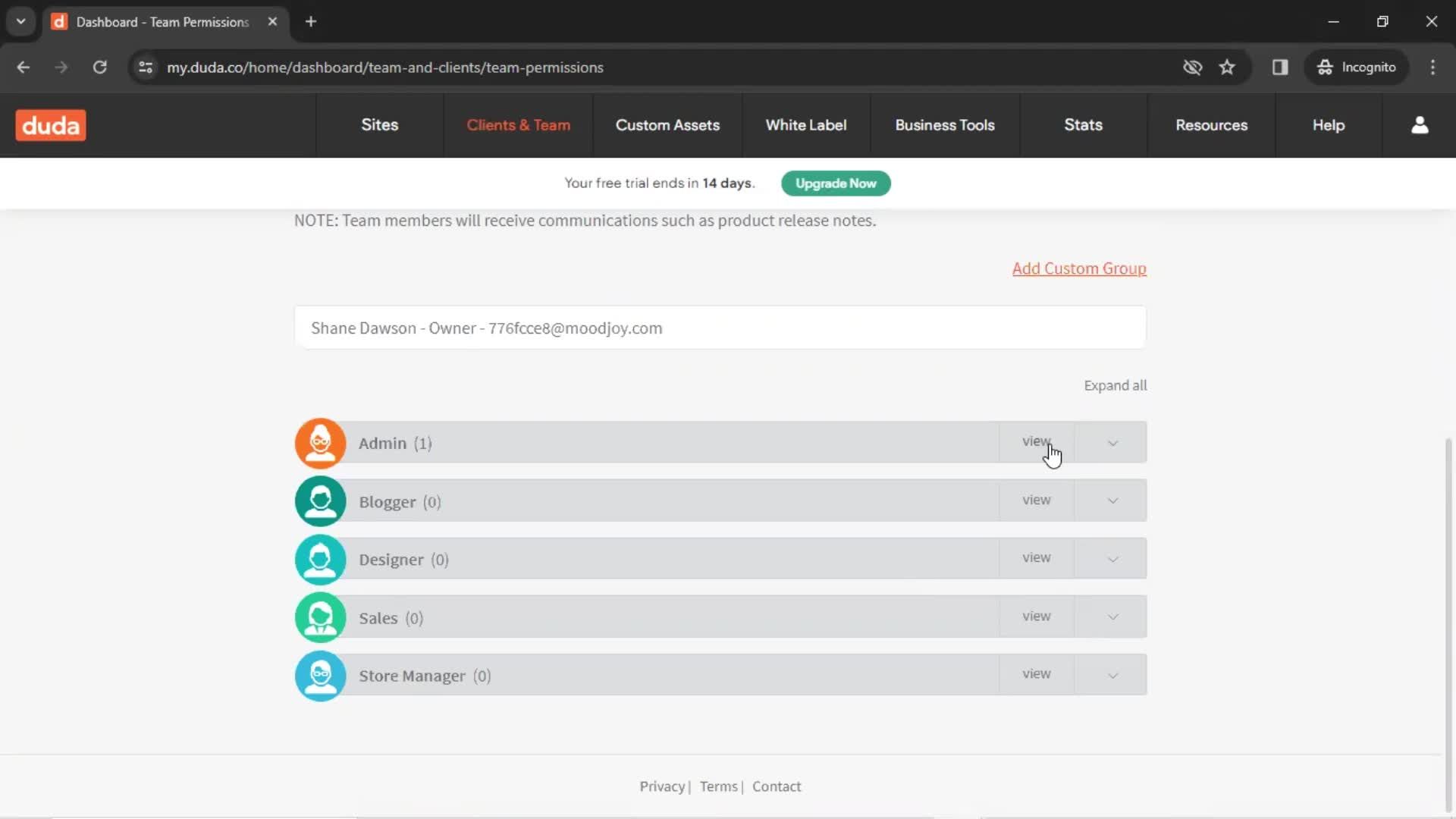Click the Shane Dawson owner row
1456x819 pixels.
[720, 328]
